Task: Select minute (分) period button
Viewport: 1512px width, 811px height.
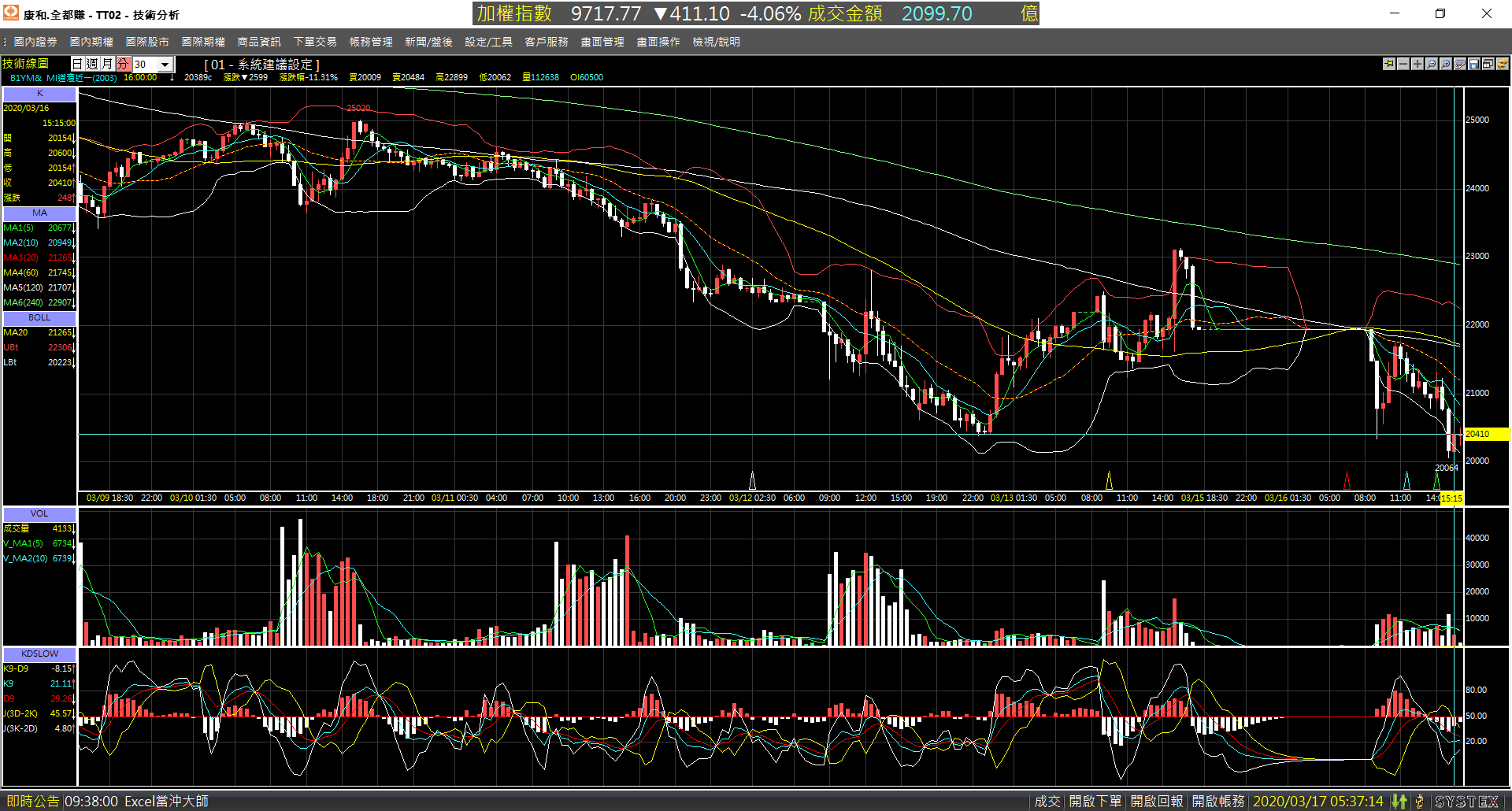Action: point(123,64)
